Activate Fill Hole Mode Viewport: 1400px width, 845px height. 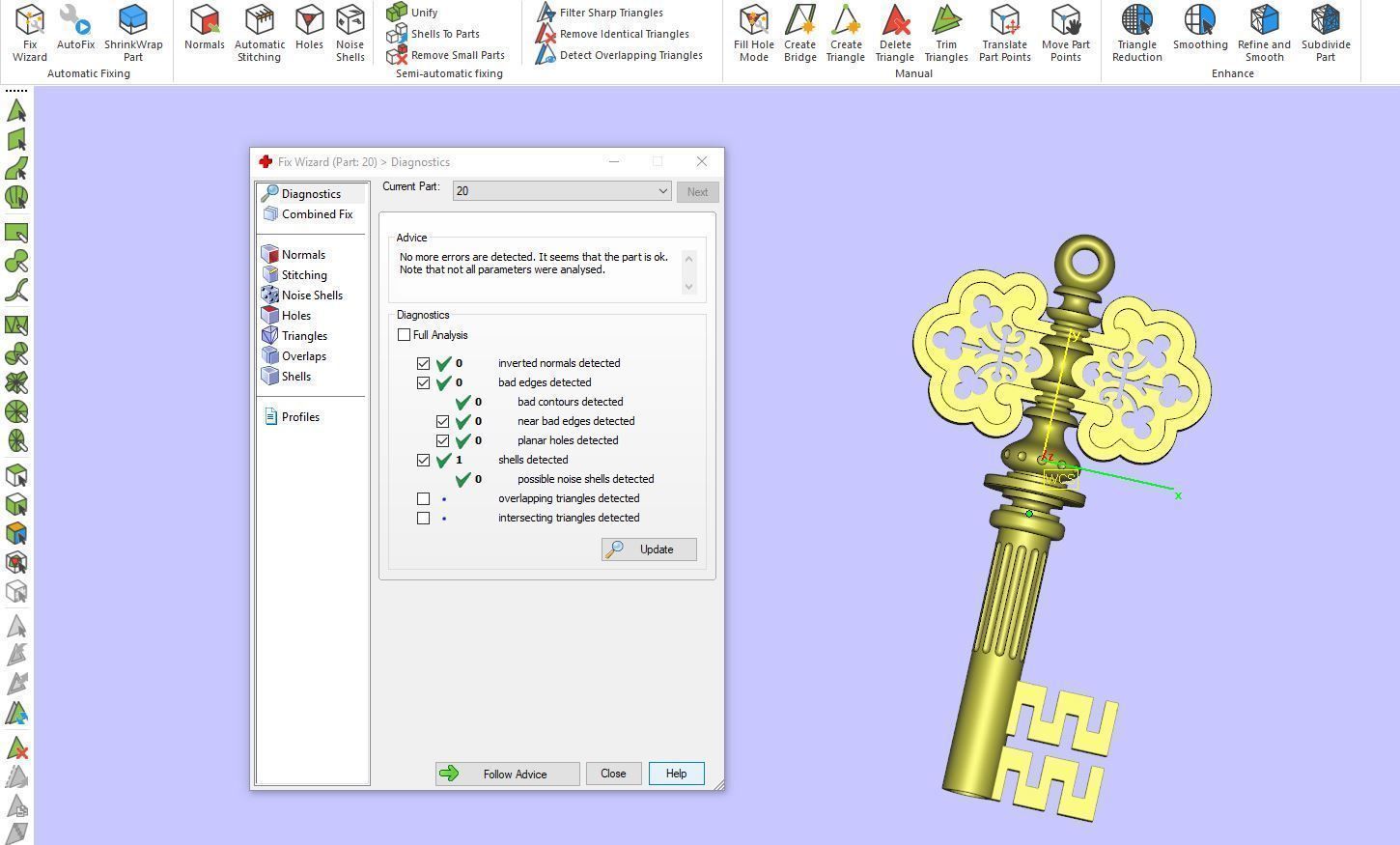[753, 32]
